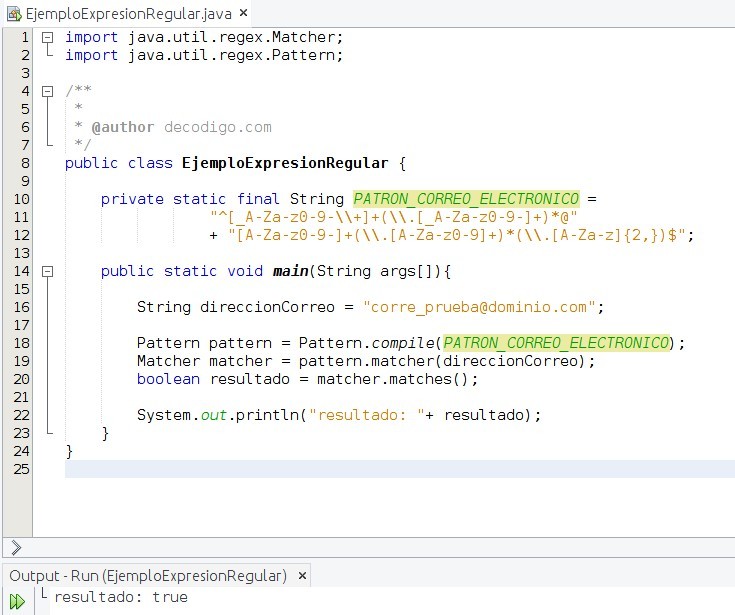735x615 pixels.
Task: Click 'import java.util.regex.Pattern;' line
Action: click(x=204, y=55)
